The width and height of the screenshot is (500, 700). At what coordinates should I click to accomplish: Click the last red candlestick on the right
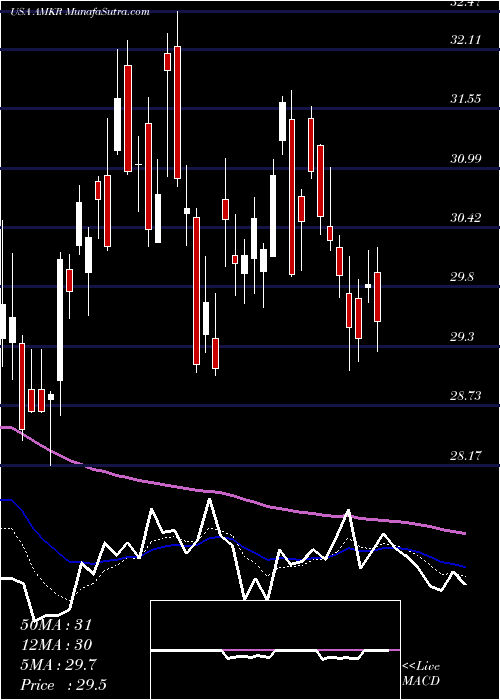coord(377,297)
